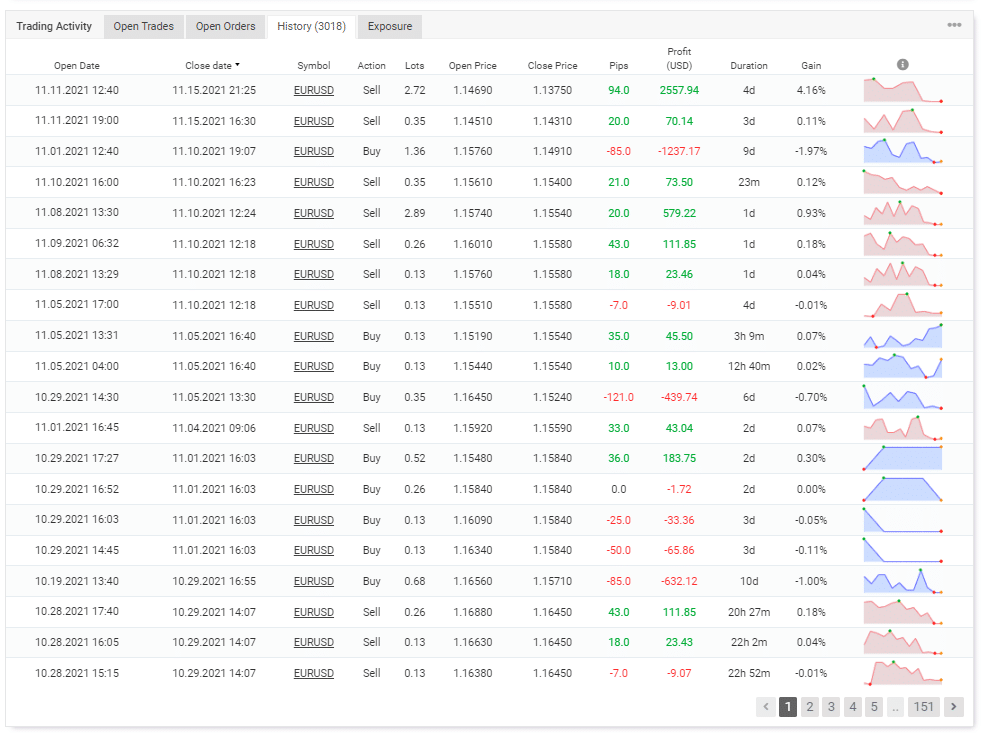984x733 pixels.
Task: Click the info icon above the chart column
Action: pos(903,63)
